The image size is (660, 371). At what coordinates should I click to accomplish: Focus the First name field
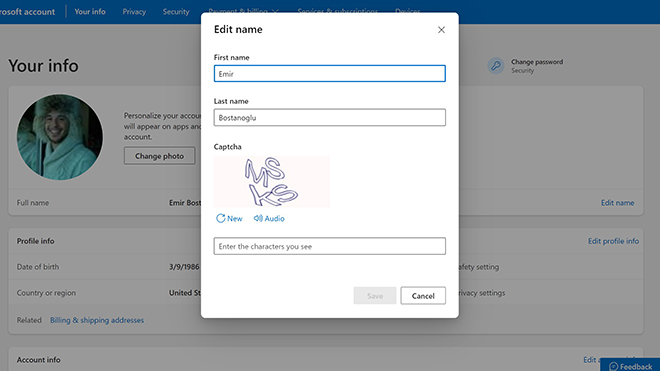point(330,74)
